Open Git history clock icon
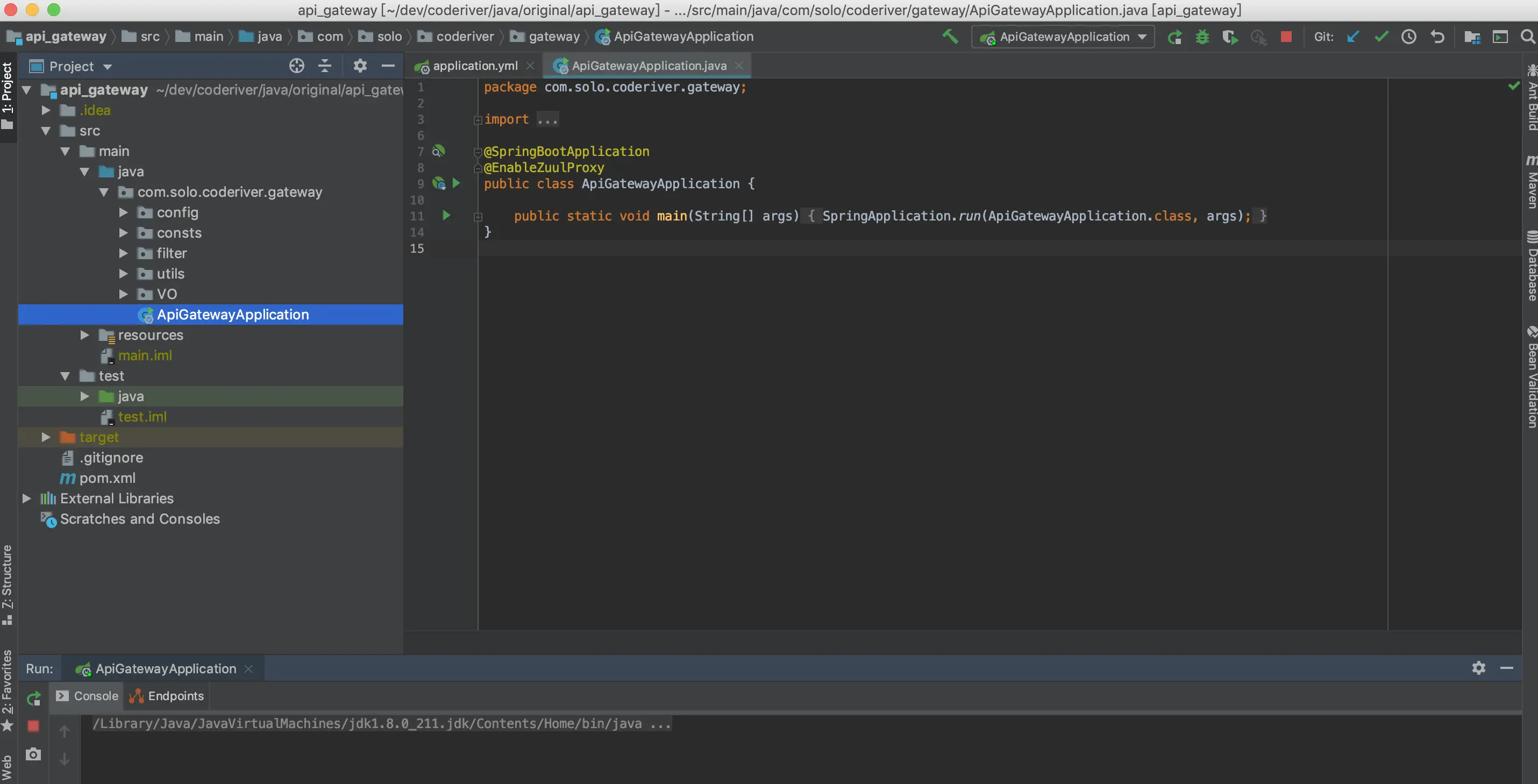The height and width of the screenshot is (784, 1538). (x=1408, y=37)
